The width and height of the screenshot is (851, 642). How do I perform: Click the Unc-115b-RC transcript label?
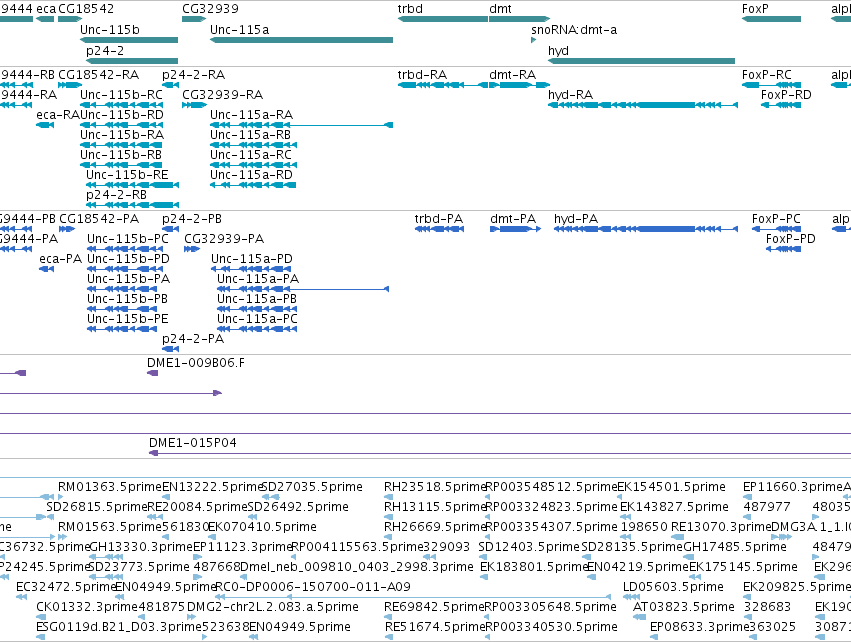[x=122, y=95]
